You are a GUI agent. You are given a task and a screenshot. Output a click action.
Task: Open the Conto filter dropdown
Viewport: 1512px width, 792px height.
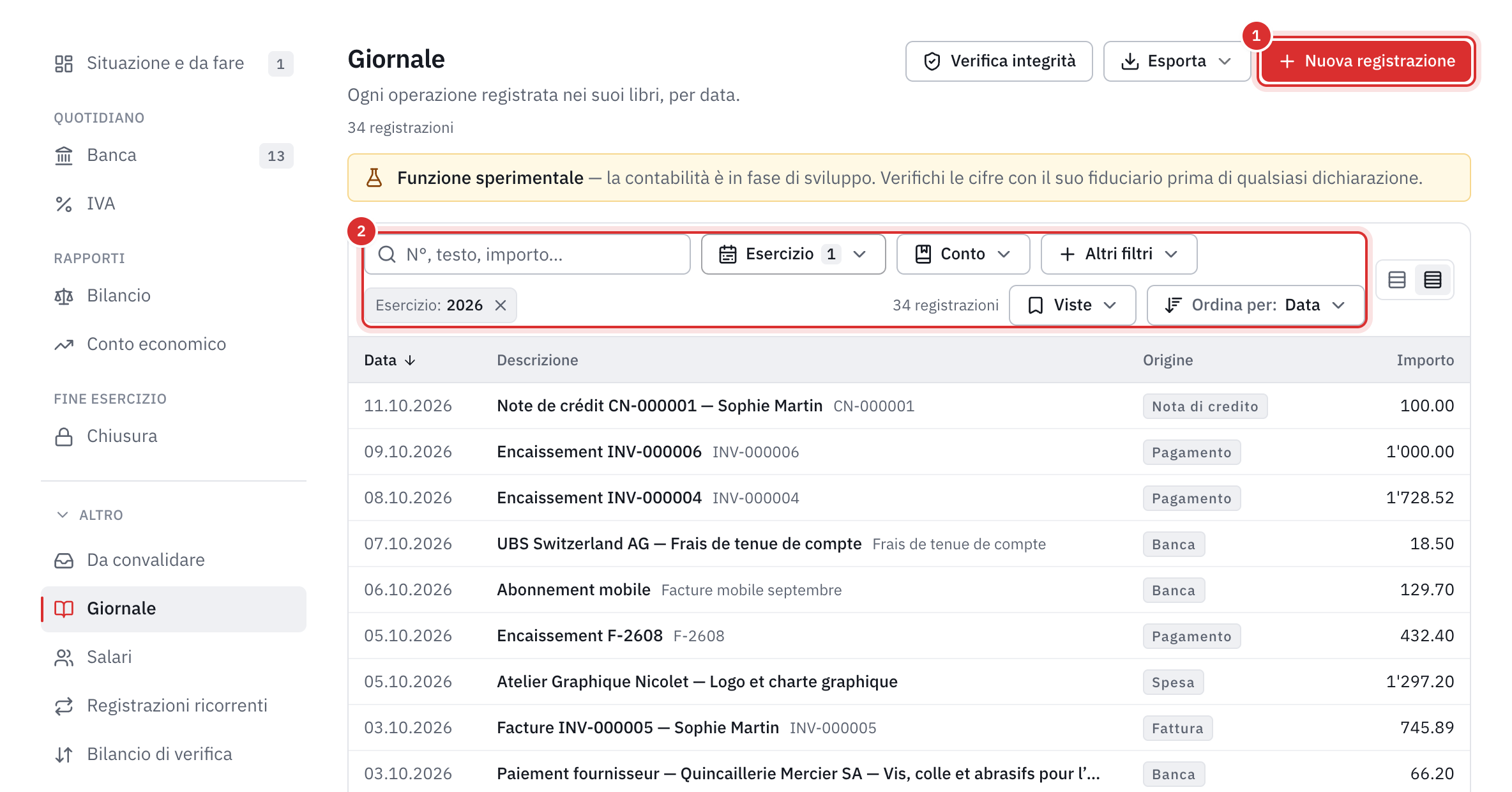963,254
